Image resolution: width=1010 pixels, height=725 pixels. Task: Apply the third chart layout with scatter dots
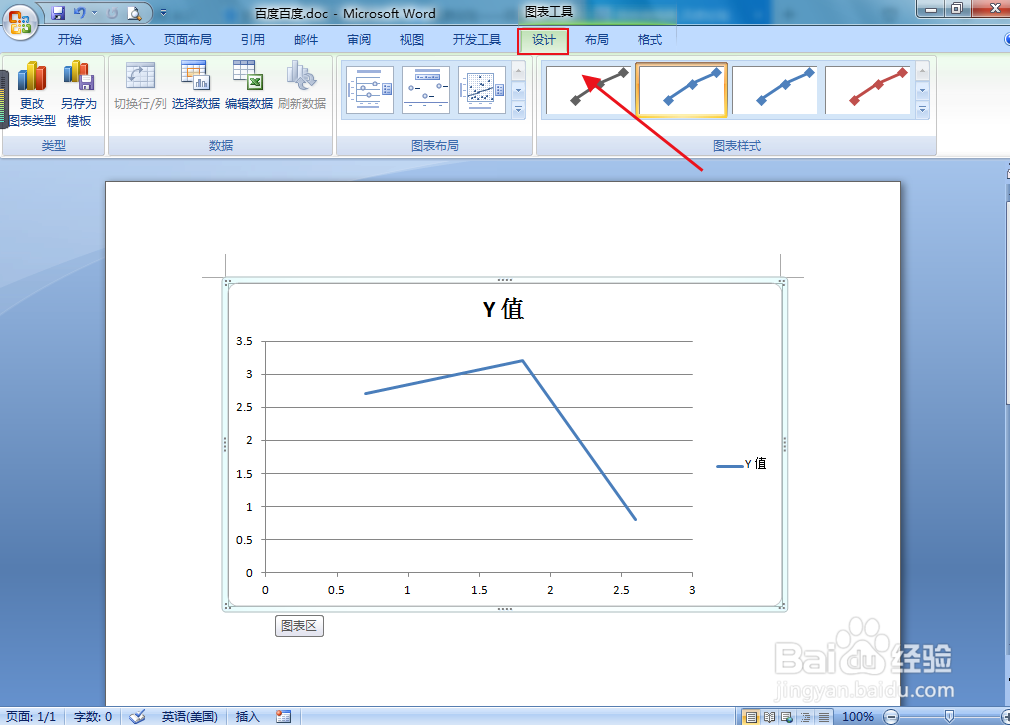coord(482,90)
